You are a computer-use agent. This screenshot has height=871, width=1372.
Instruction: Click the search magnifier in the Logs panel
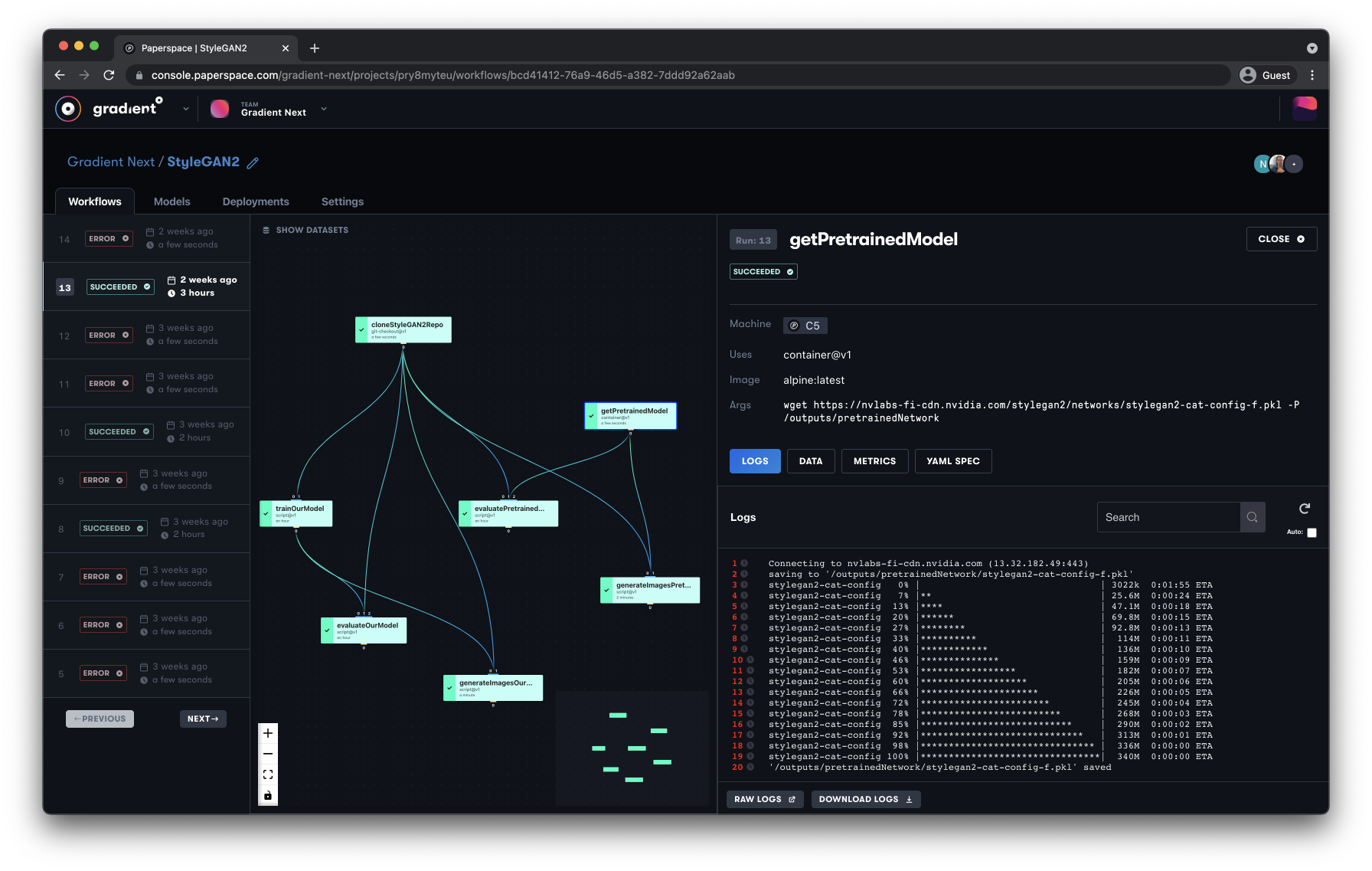pos(1252,516)
